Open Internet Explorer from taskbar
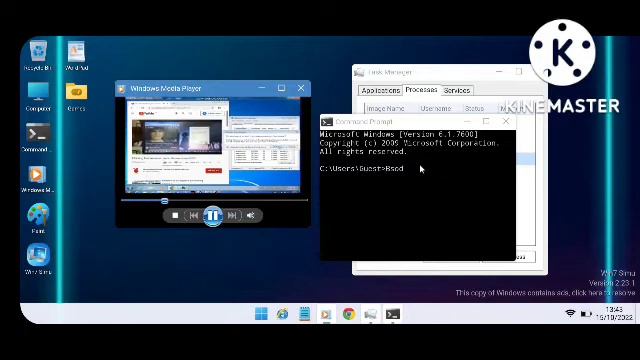The width and height of the screenshot is (640, 360). coord(282,313)
